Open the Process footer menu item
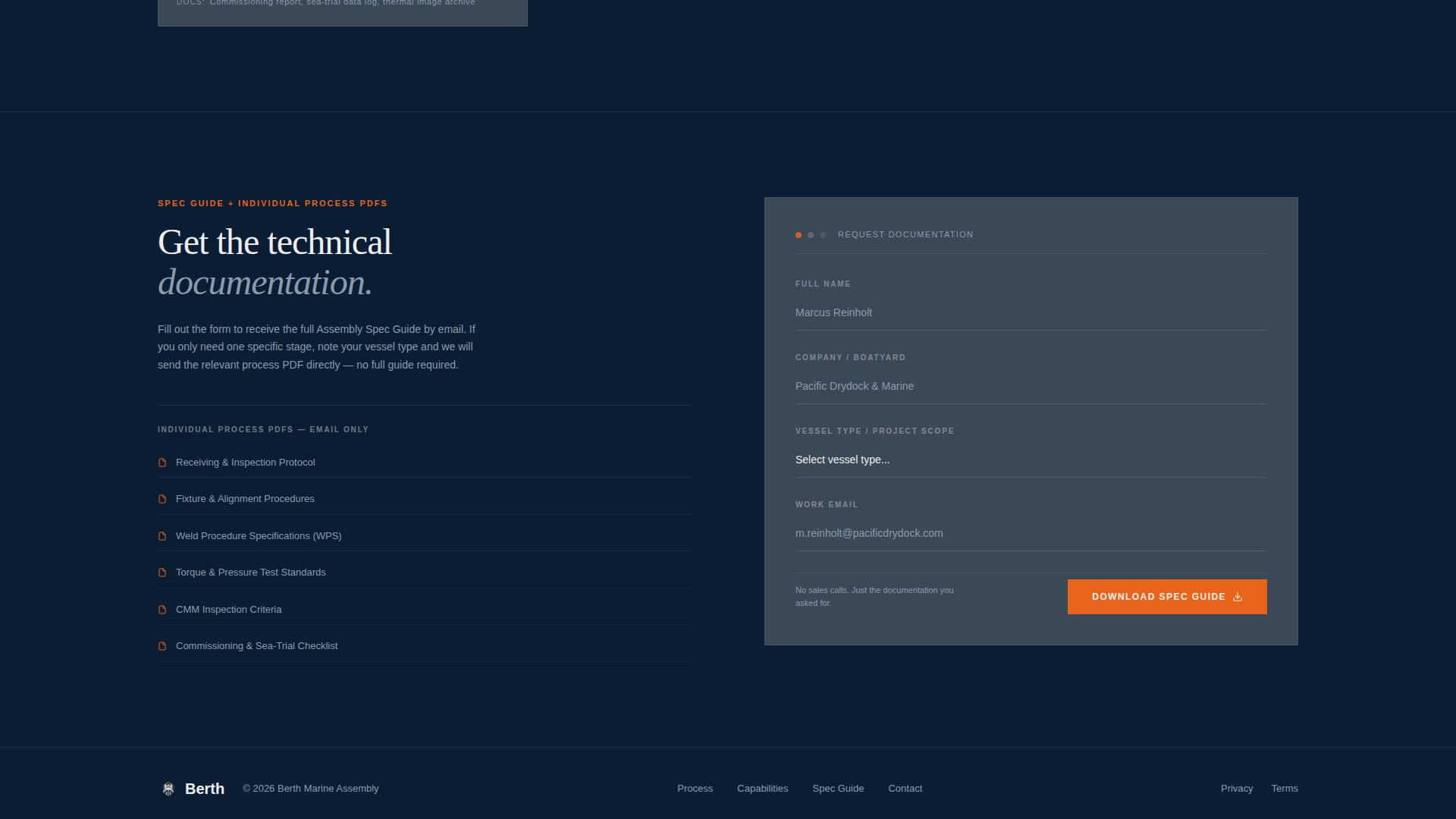The height and width of the screenshot is (819, 1456). tap(695, 789)
